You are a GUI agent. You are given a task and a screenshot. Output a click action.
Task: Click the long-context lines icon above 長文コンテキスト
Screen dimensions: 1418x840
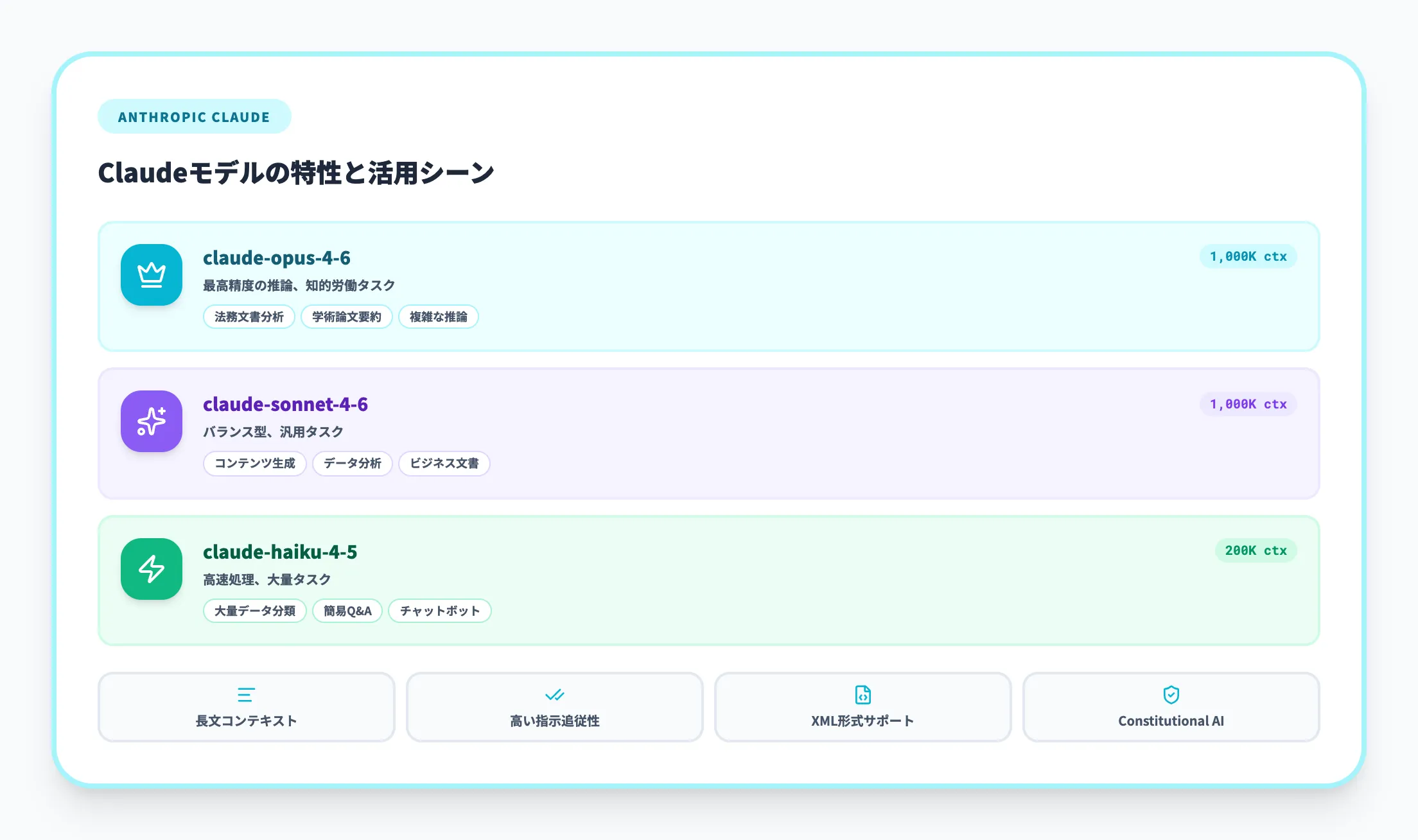point(245,694)
